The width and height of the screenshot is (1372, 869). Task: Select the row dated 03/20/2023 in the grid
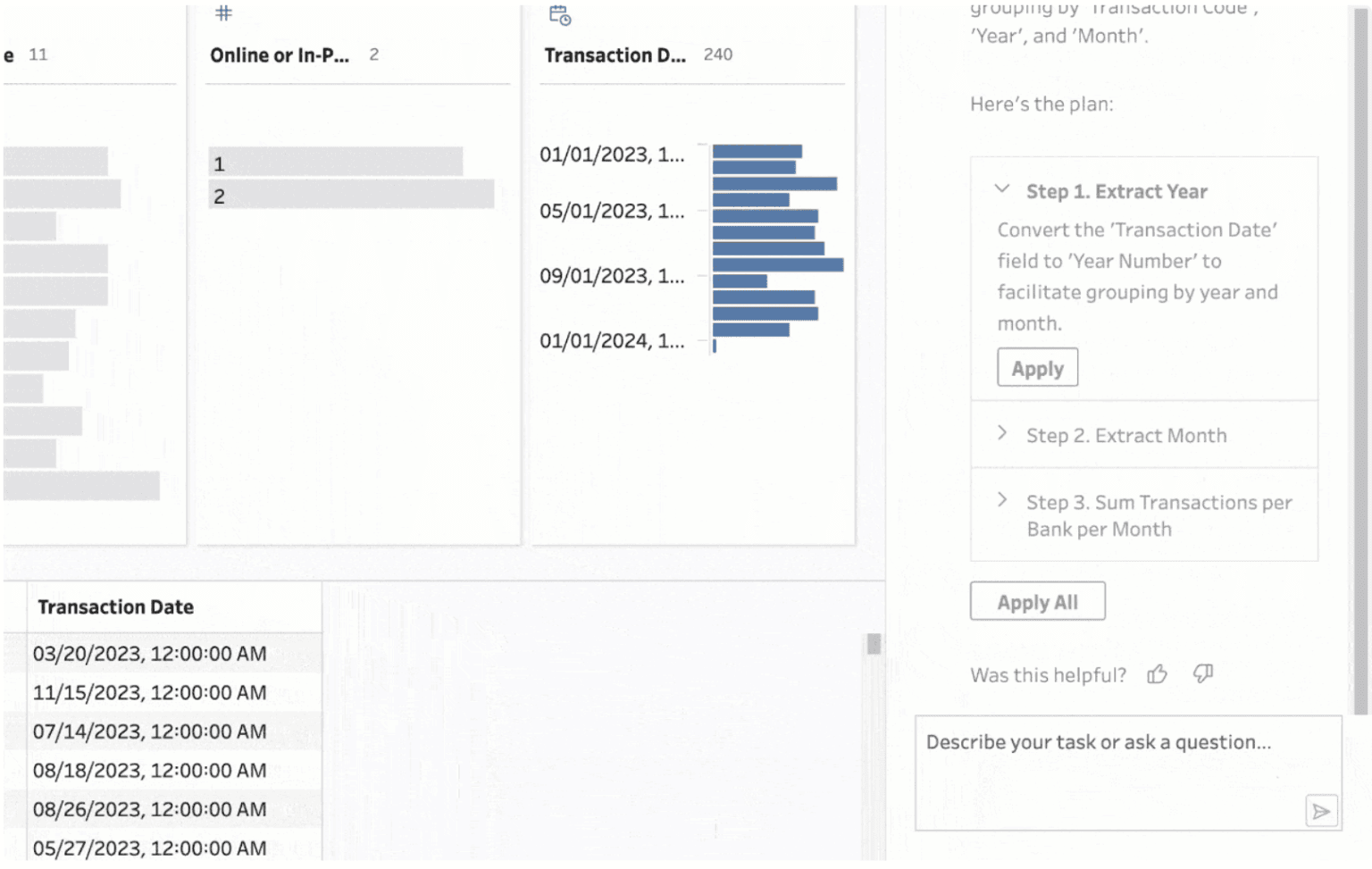tap(150, 653)
